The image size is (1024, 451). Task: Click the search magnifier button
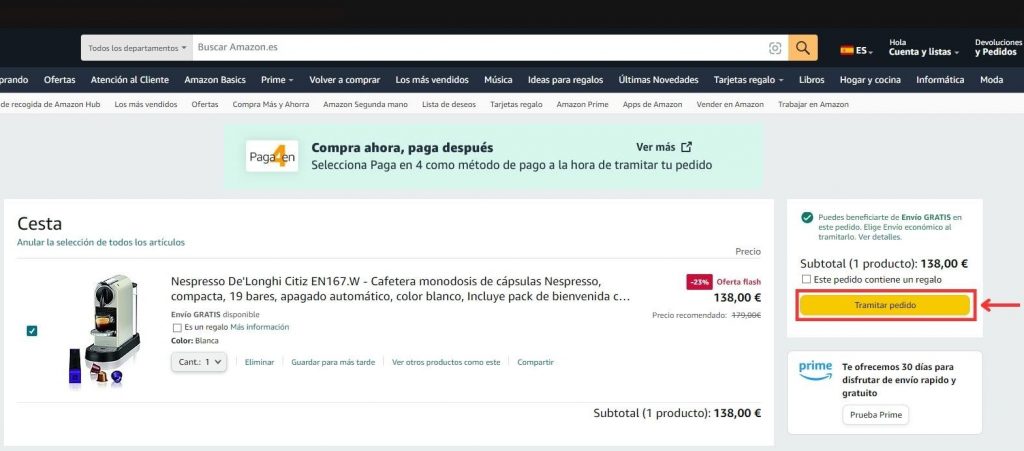pos(803,48)
